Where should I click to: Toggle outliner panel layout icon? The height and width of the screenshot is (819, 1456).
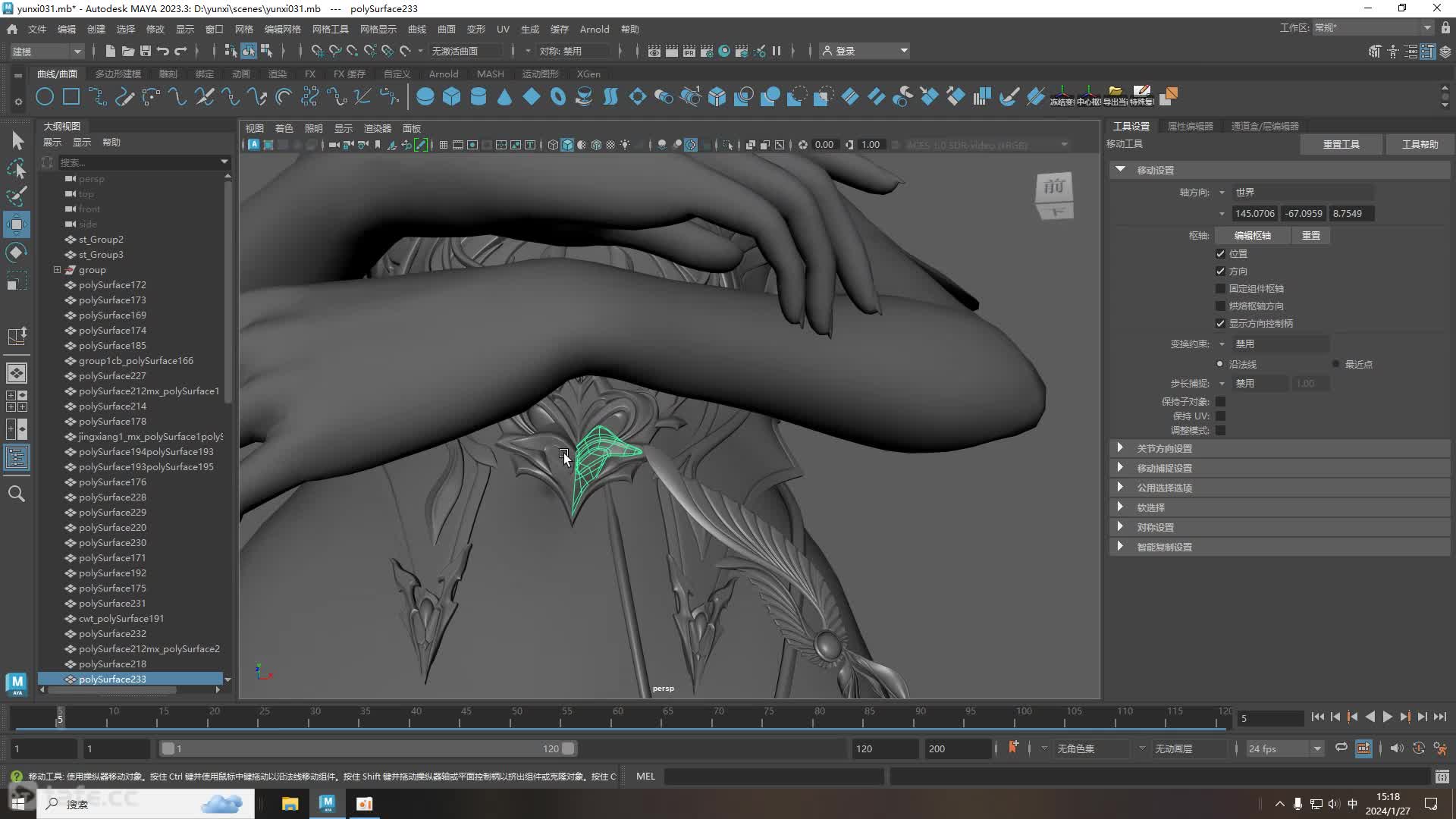point(17,457)
